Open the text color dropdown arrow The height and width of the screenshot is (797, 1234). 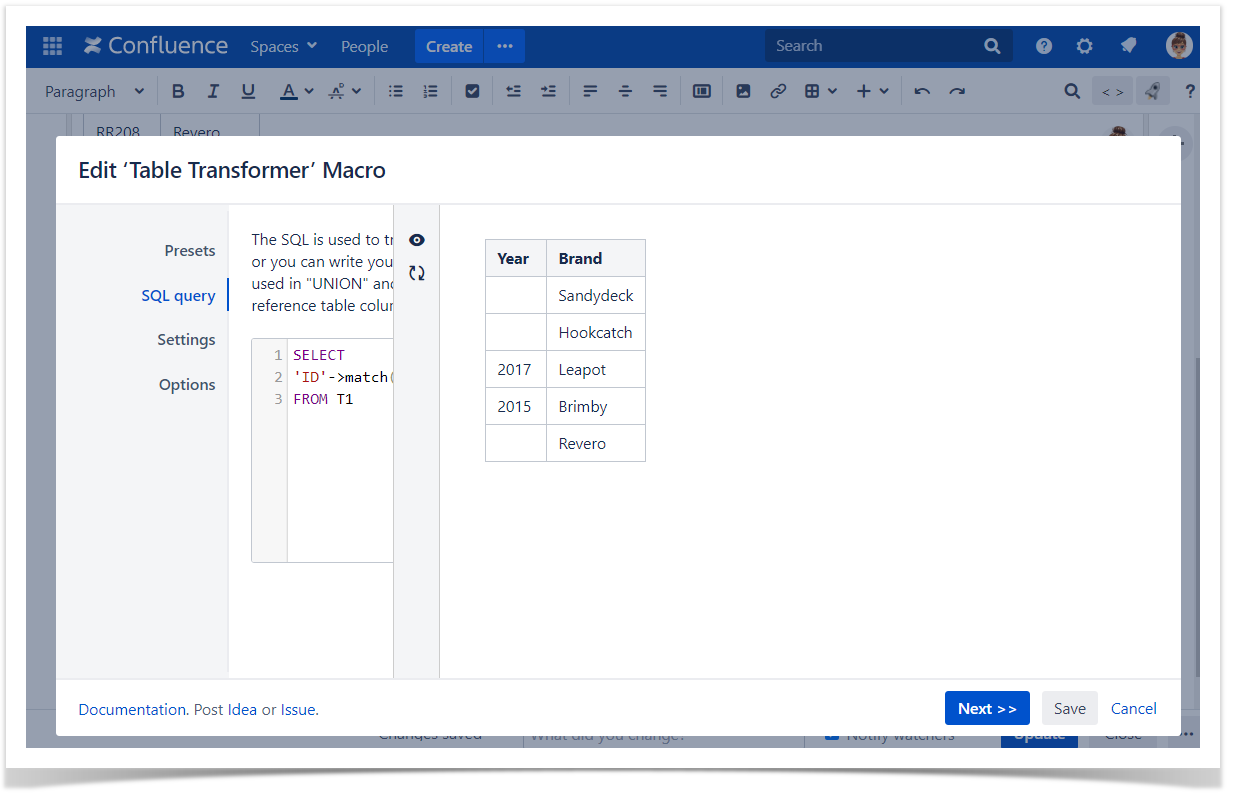309,91
